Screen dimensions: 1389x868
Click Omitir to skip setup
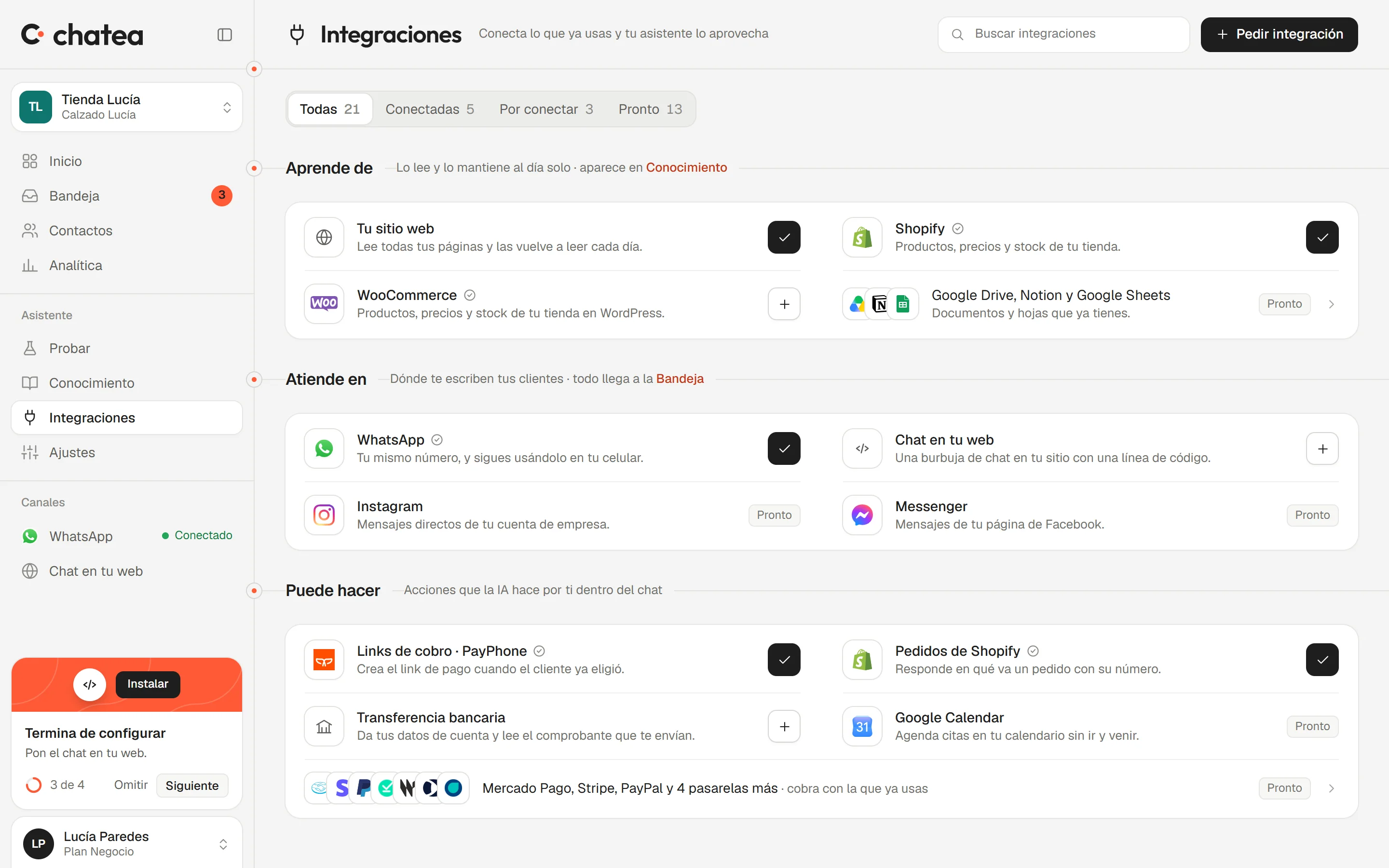pos(131,785)
